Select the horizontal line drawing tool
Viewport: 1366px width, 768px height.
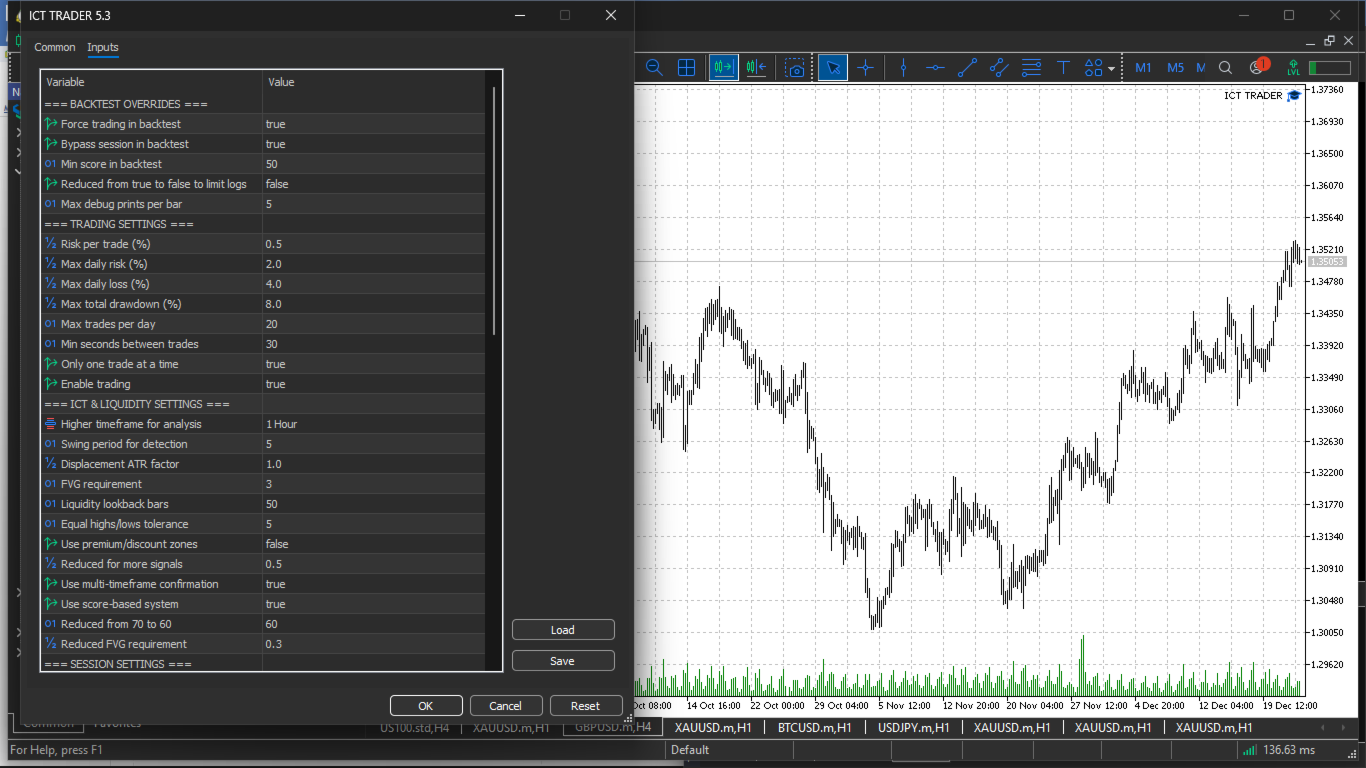(x=935, y=68)
